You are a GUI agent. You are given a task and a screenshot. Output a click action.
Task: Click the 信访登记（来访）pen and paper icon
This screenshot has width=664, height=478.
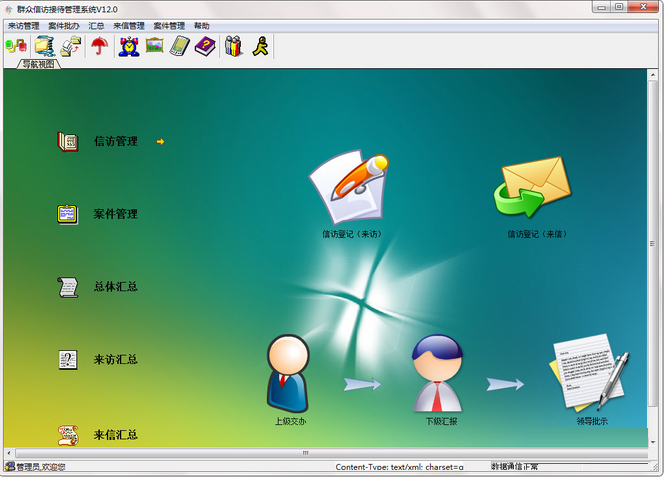tap(349, 187)
